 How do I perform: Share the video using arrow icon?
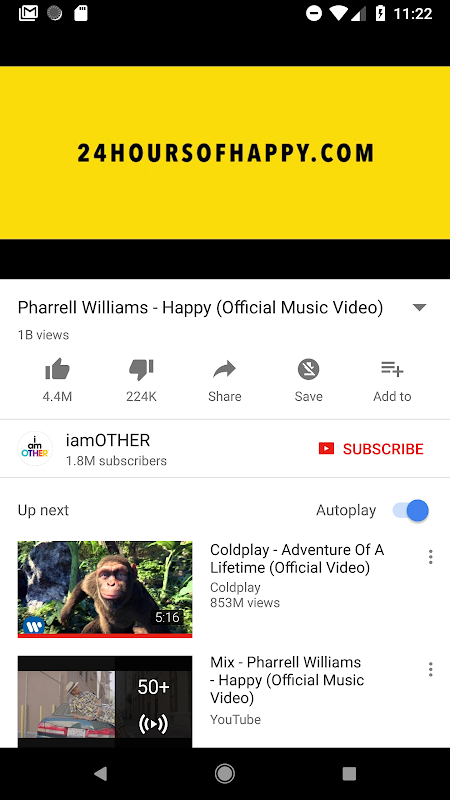tap(224, 369)
